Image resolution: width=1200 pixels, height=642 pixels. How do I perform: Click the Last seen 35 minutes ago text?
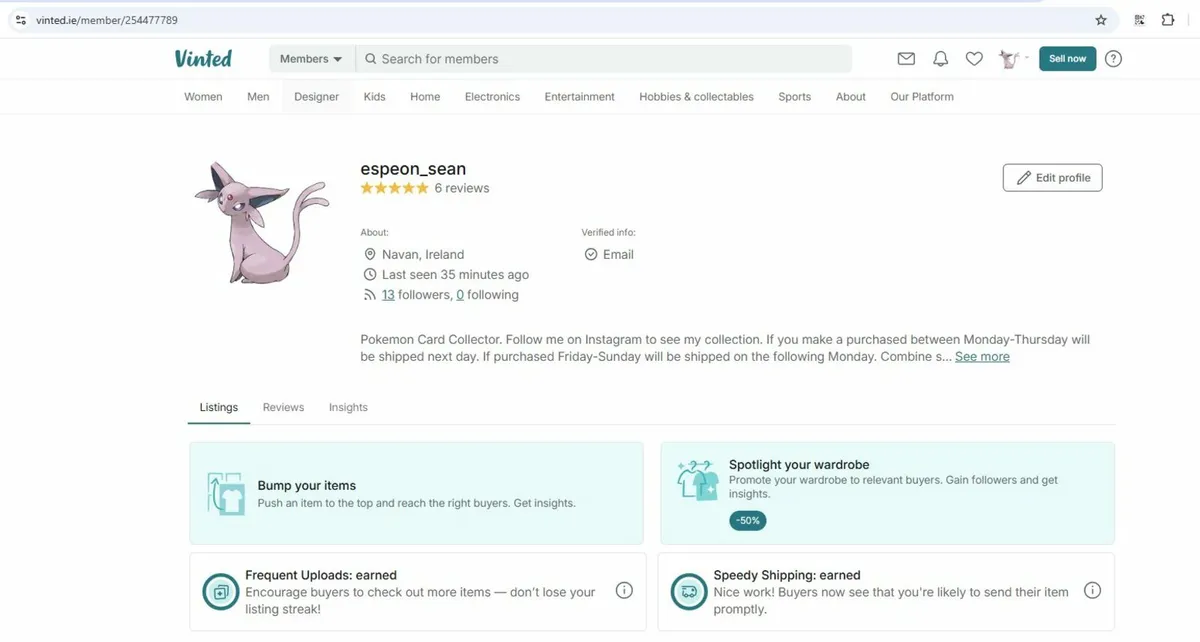click(x=455, y=275)
